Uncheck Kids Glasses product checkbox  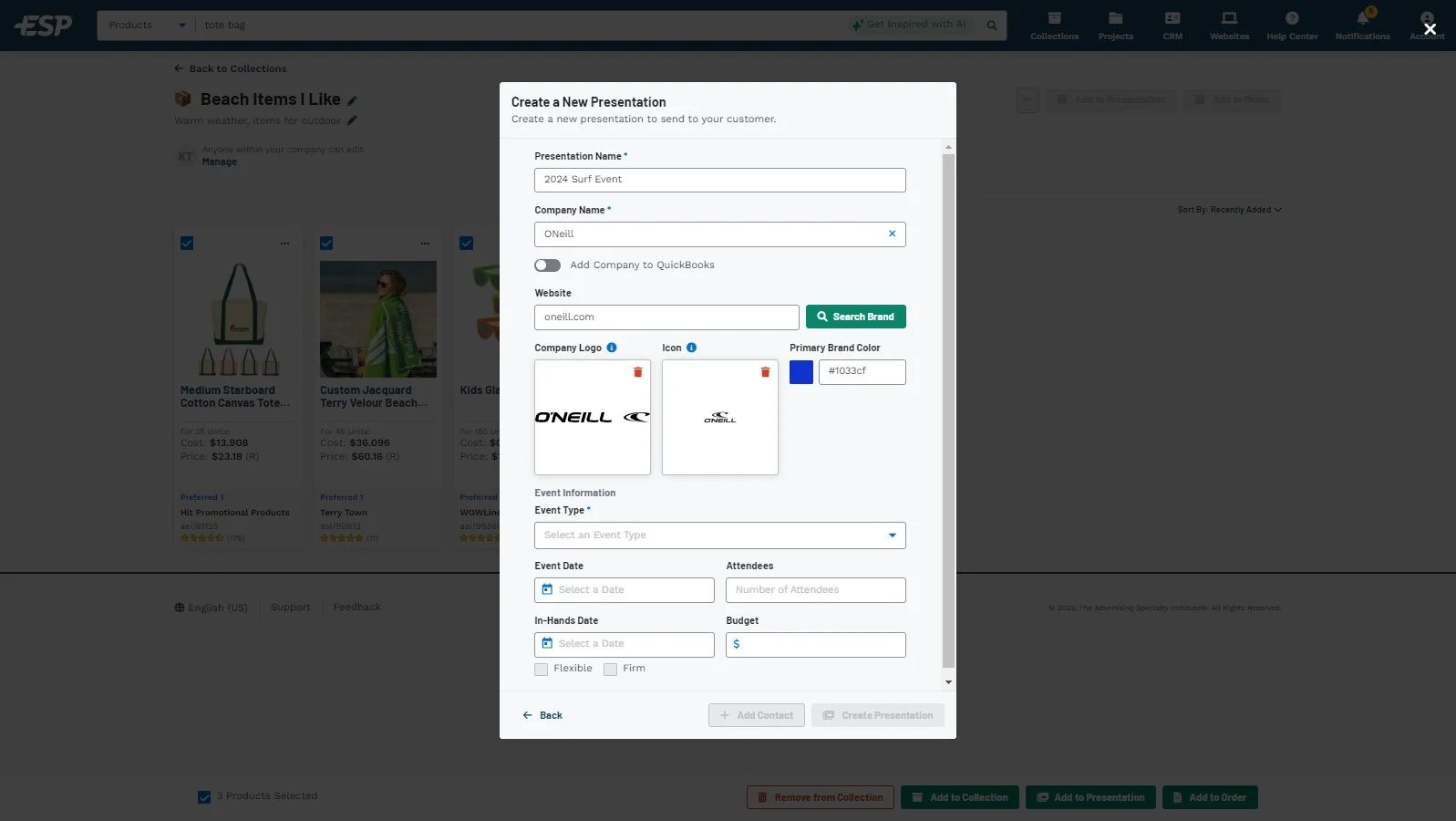pos(466,244)
